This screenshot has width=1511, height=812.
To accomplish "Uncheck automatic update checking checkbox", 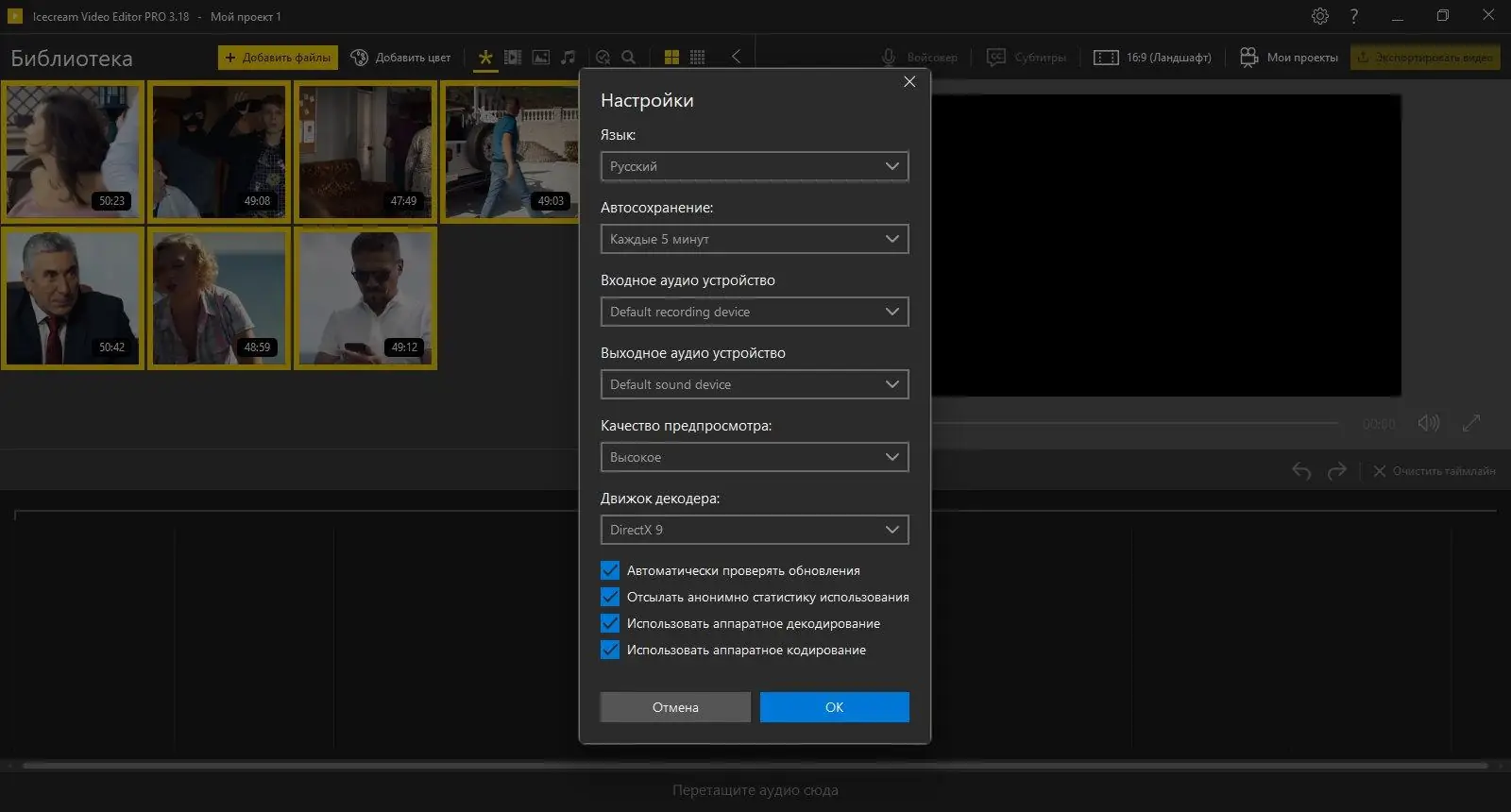I will (x=610, y=570).
